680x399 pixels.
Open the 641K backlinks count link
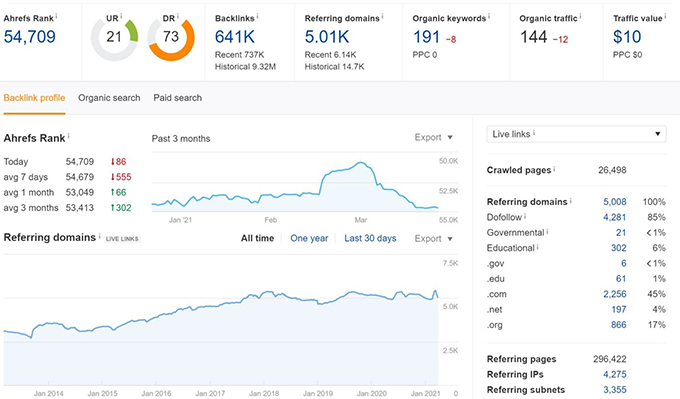(x=235, y=37)
